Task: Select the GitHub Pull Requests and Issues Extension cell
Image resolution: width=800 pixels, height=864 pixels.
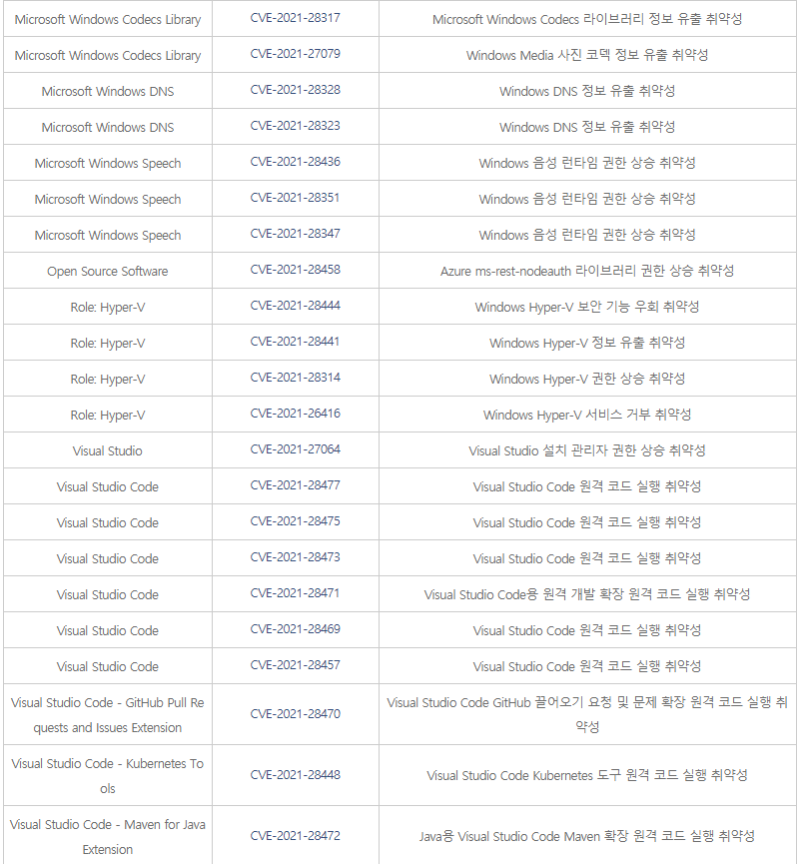Action: tap(107, 715)
